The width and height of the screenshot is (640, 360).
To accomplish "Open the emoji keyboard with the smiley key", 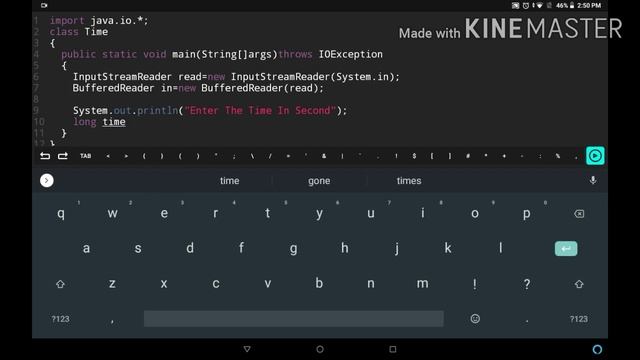I will 475,319.
